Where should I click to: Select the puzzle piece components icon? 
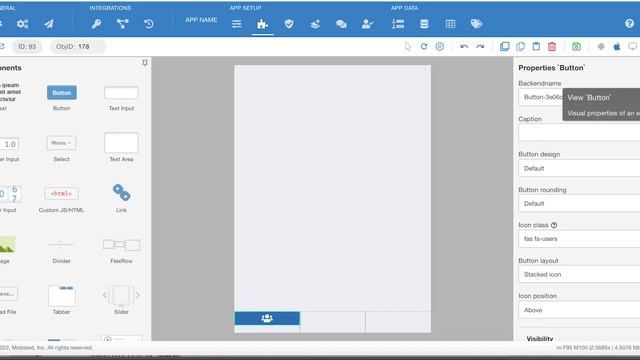(x=262, y=24)
